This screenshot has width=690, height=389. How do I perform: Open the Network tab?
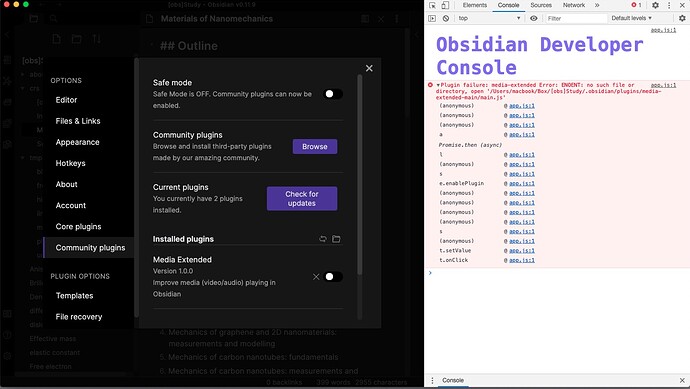tap(574, 5)
